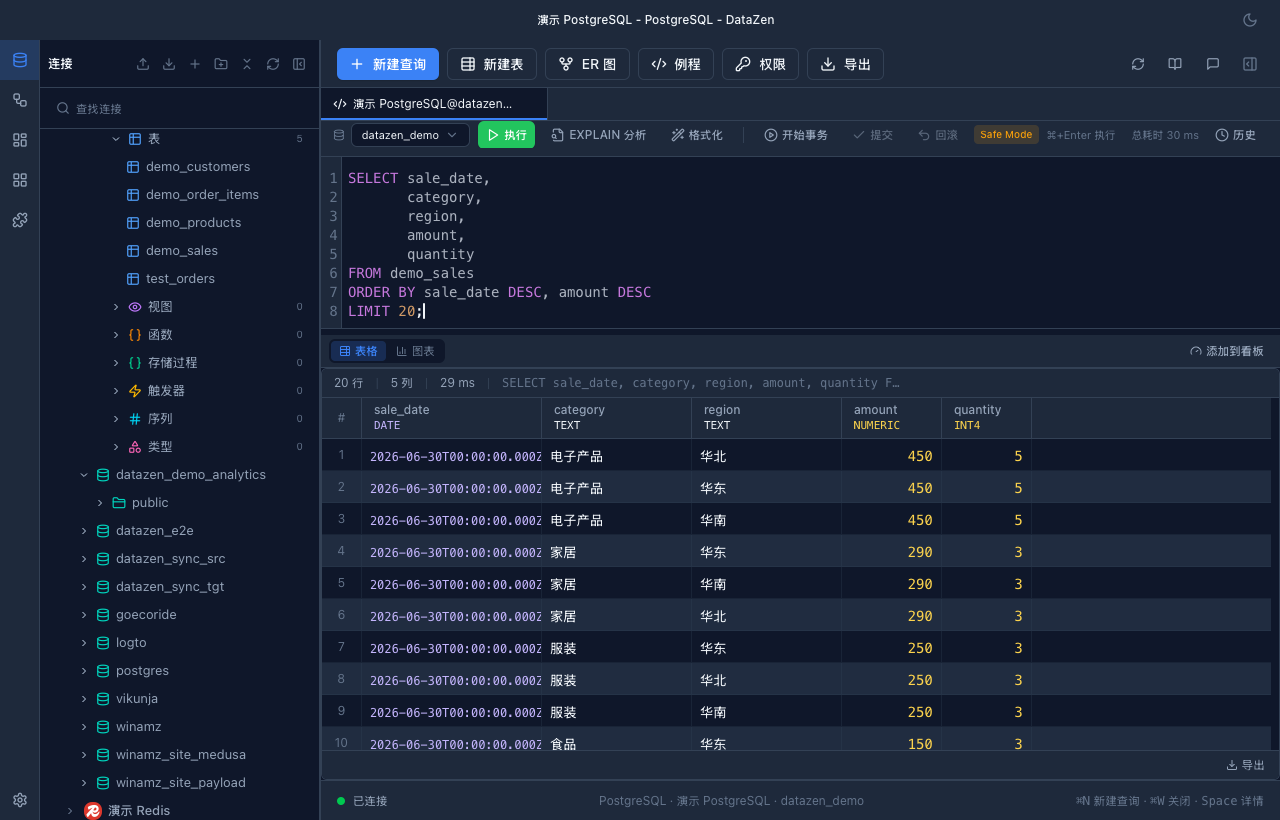
Task: Click 新建查询 button
Action: click(x=388, y=64)
